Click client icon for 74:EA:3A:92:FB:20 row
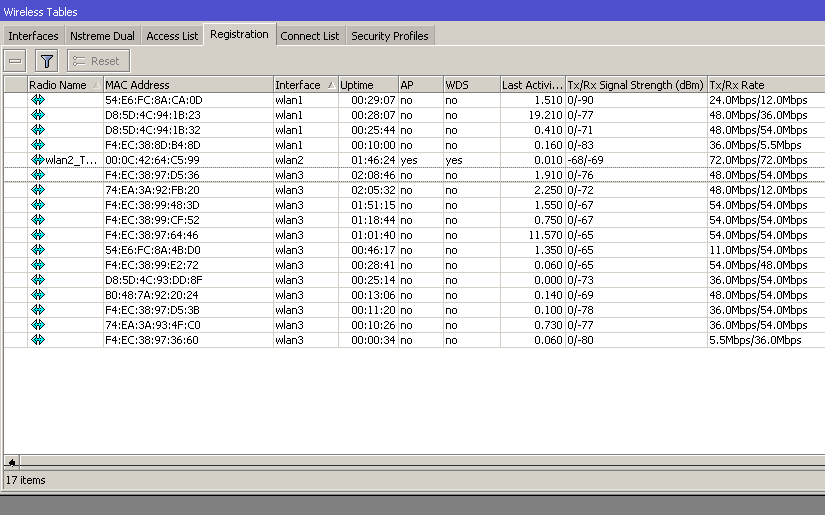Viewport: 825px width, 515px height. click(38, 189)
